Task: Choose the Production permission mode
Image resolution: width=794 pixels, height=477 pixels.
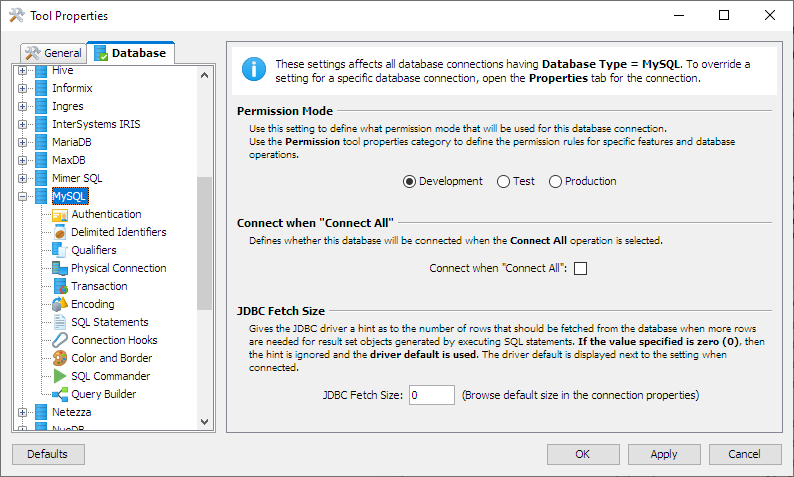Action: coord(555,181)
